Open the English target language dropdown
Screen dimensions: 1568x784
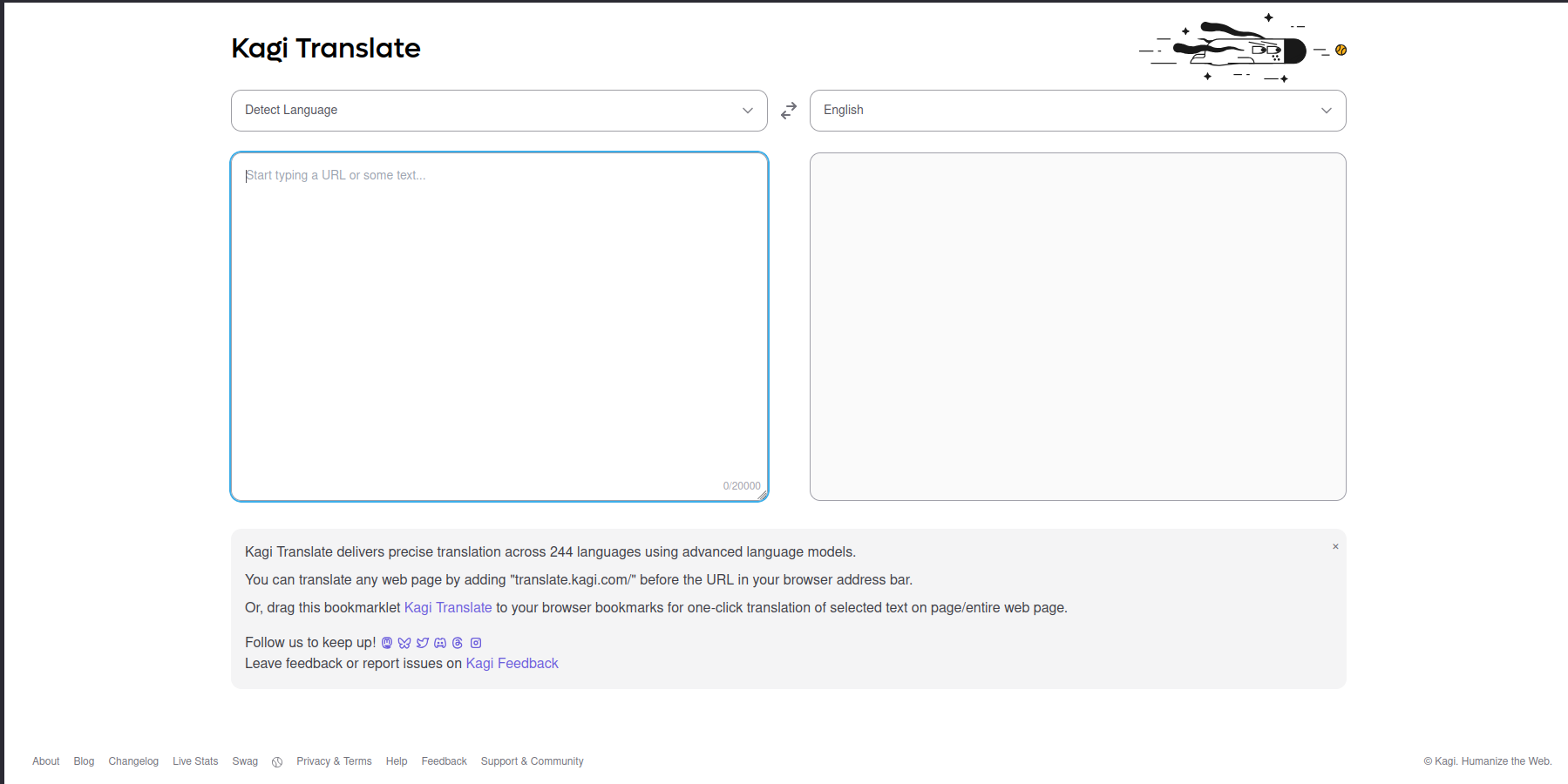(1077, 111)
